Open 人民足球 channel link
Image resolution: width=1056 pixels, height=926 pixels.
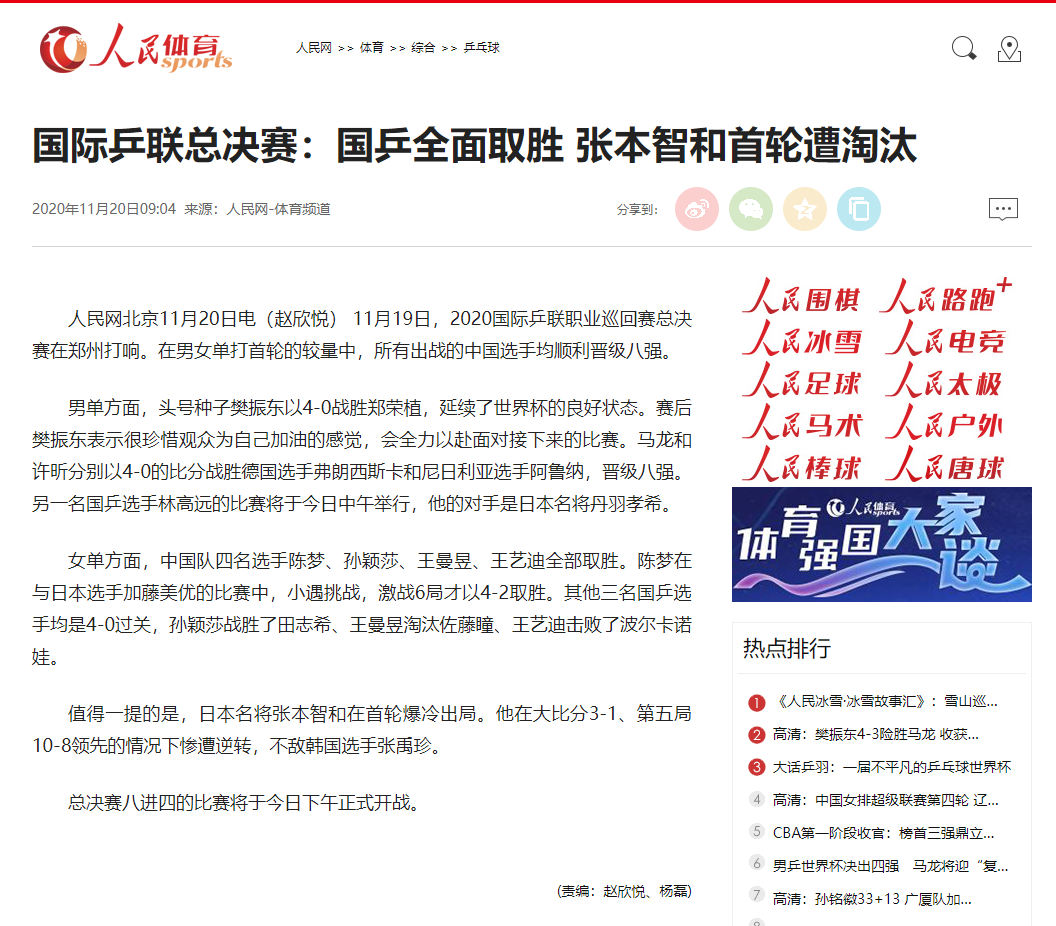tap(801, 381)
